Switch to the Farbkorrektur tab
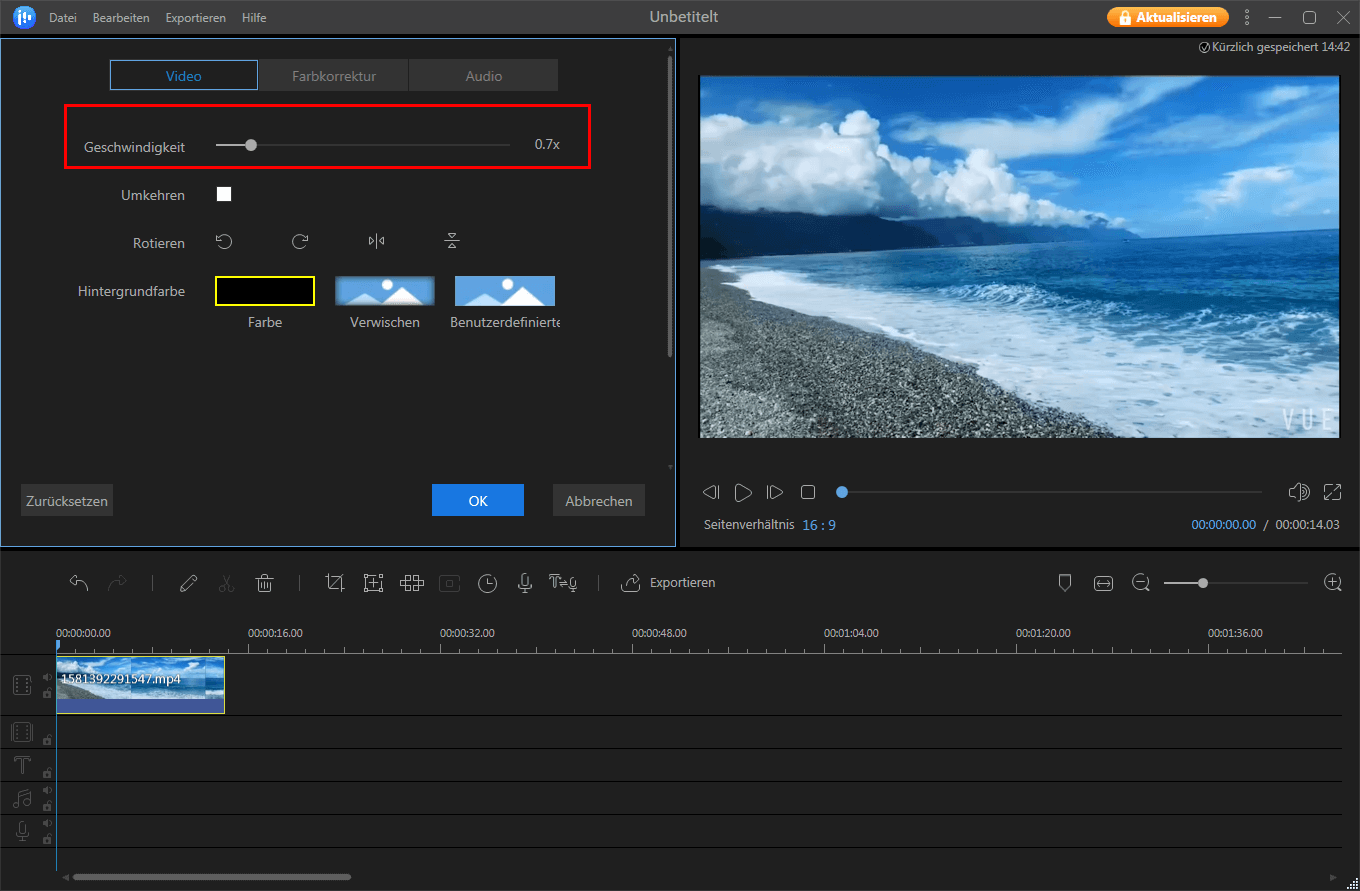Screen dimensions: 1360x891 333,74
